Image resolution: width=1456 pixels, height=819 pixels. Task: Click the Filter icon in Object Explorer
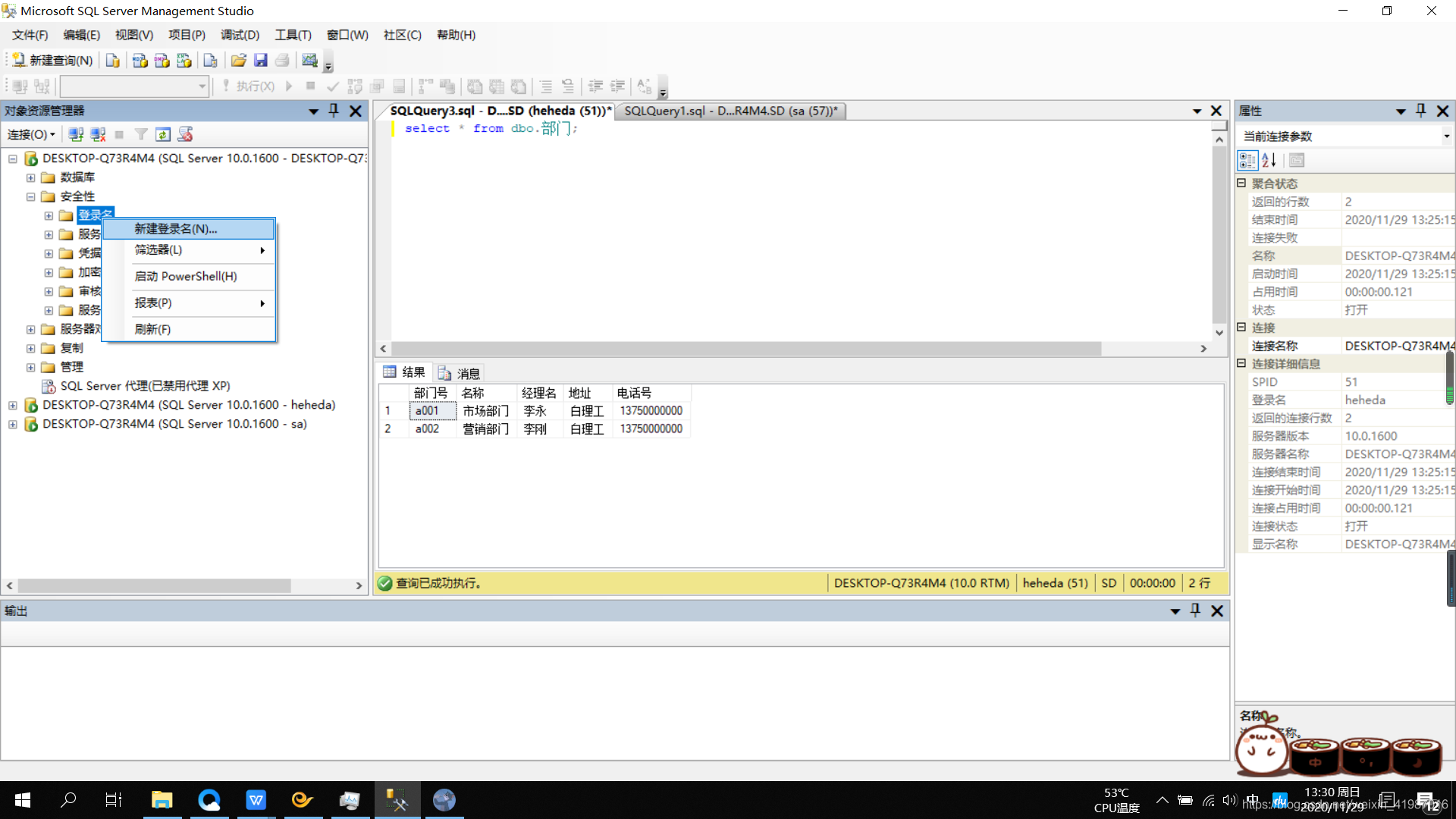tap(141, 134)
